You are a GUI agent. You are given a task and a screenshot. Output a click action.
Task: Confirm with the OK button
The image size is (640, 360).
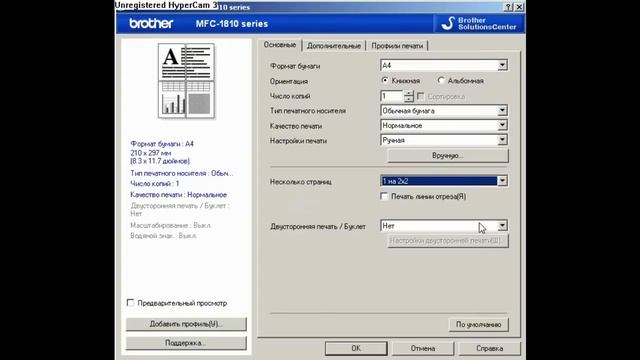click(x=356, y=349)
